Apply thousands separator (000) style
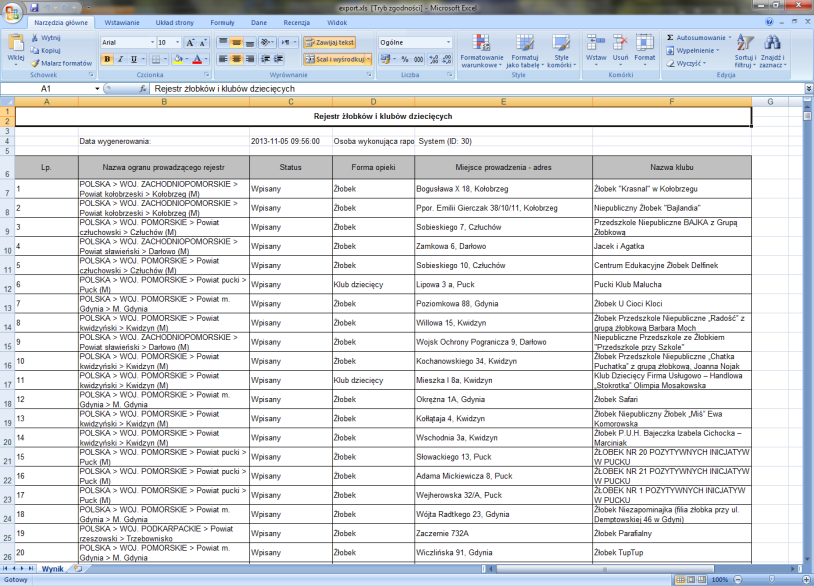Image resolution: width=814 pixels, height=586 pixels. [418, 59]
